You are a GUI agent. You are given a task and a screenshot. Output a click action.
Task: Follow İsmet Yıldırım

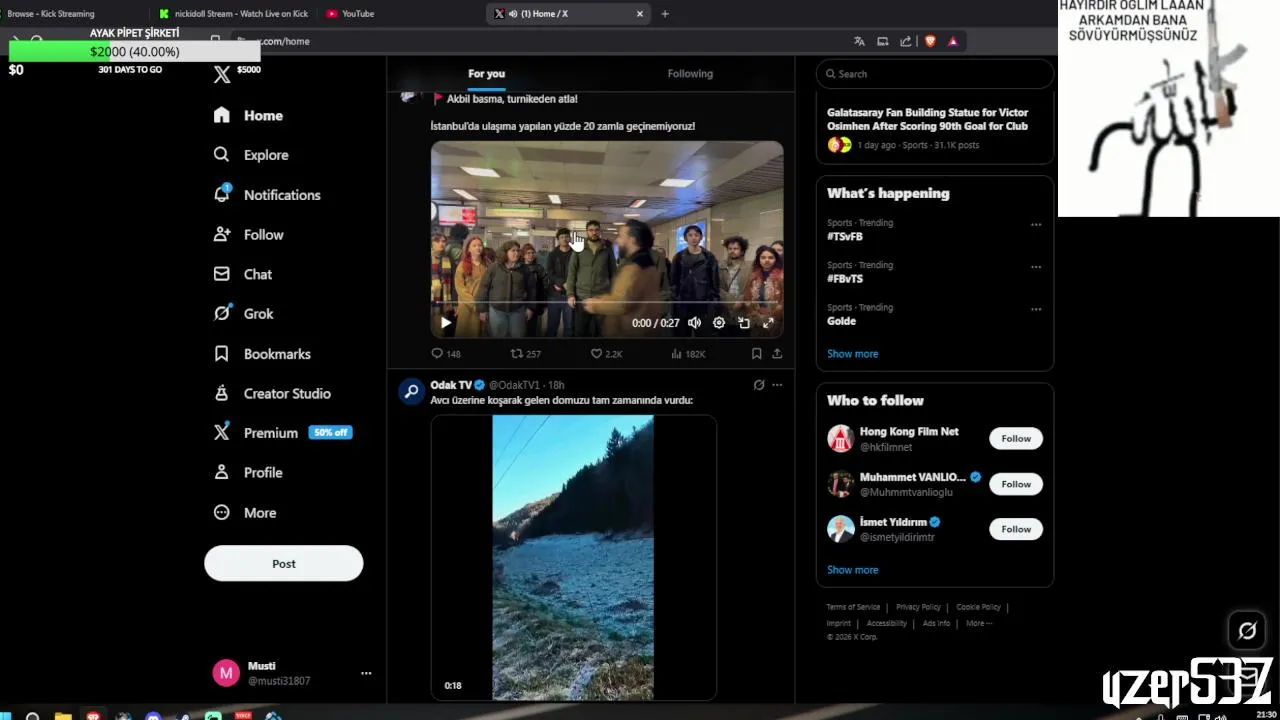[x=1016, y=529]
